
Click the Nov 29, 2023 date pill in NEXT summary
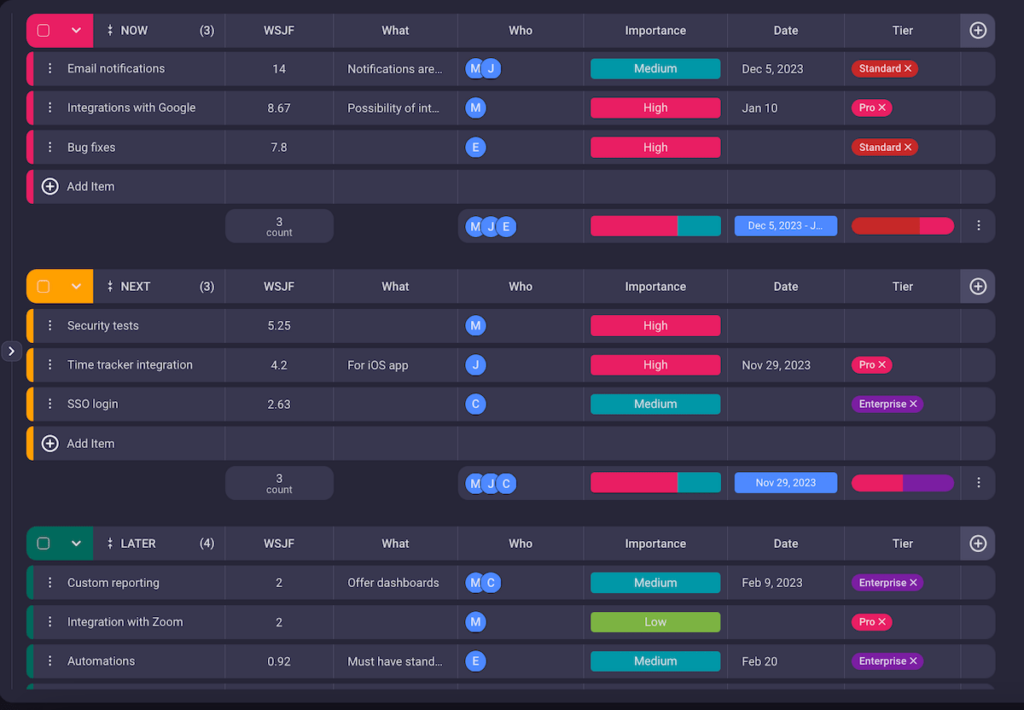tap(785, 482)
